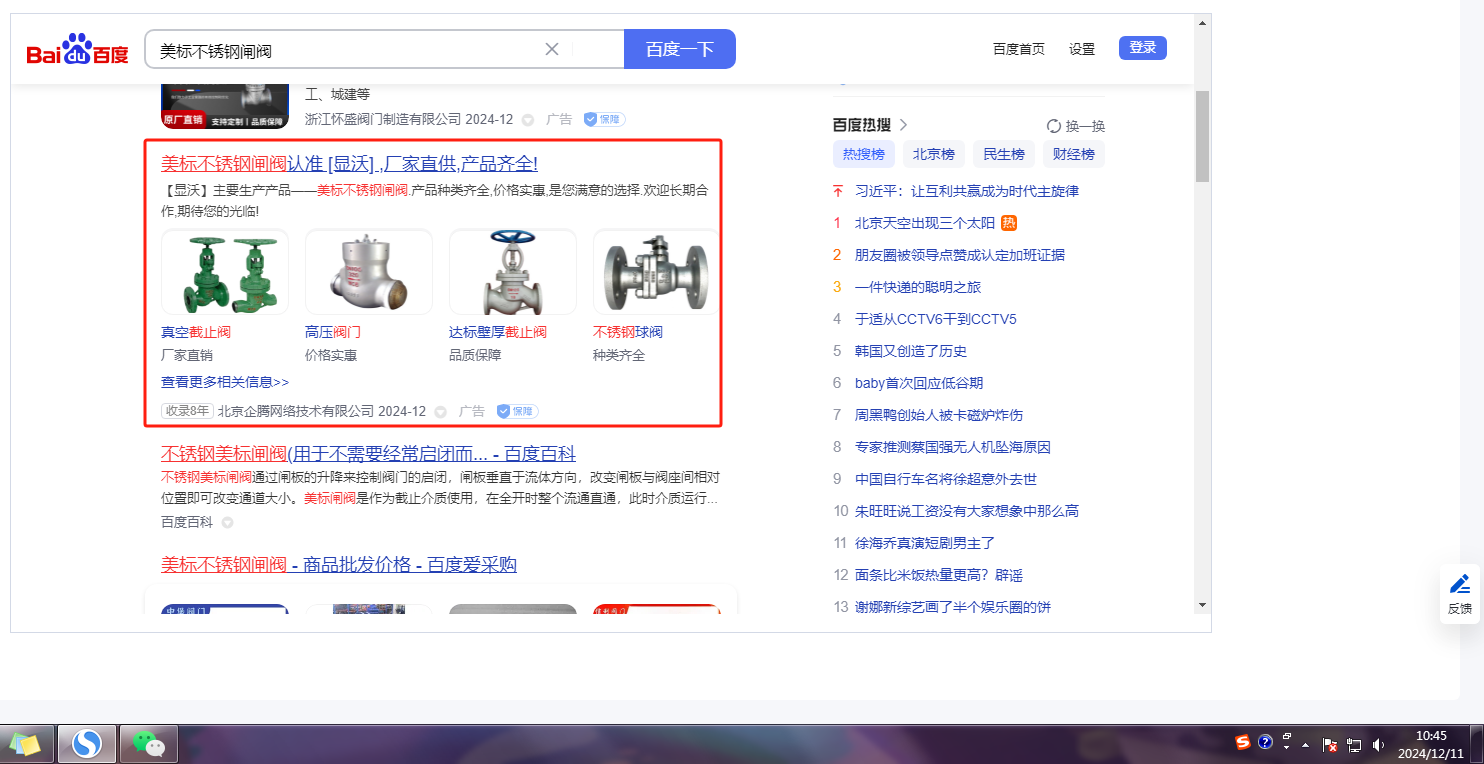This screenshot has width=1484, height=764.
Task: Open the 不锈钢球阀 product link
Action: 628,332
